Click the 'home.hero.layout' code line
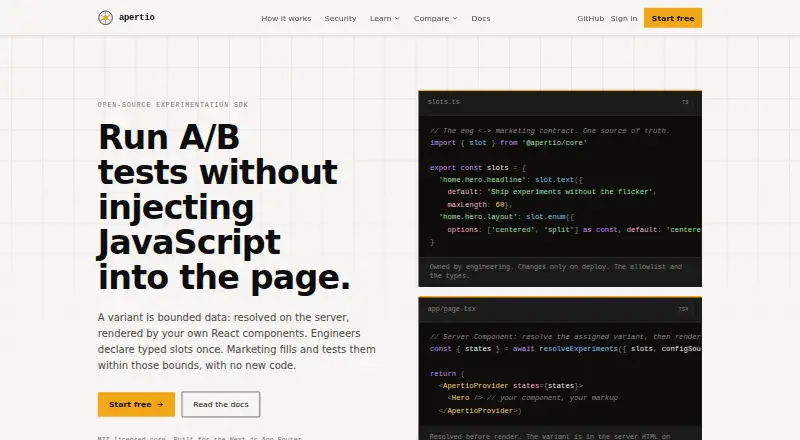This screenshot has height=440, width=800. coord(507,217)
